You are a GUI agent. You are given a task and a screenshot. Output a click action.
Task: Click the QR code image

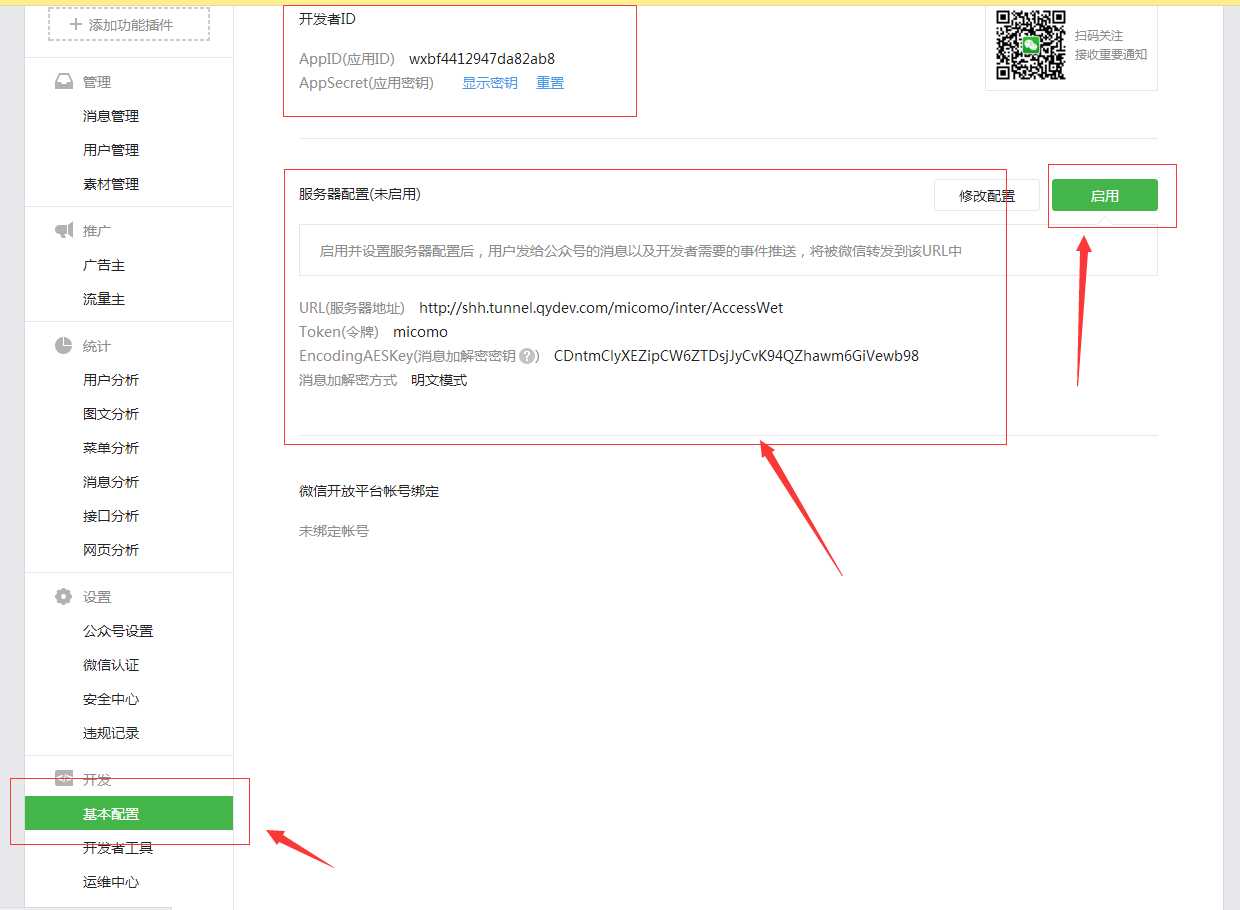[x=1031, y=44]
